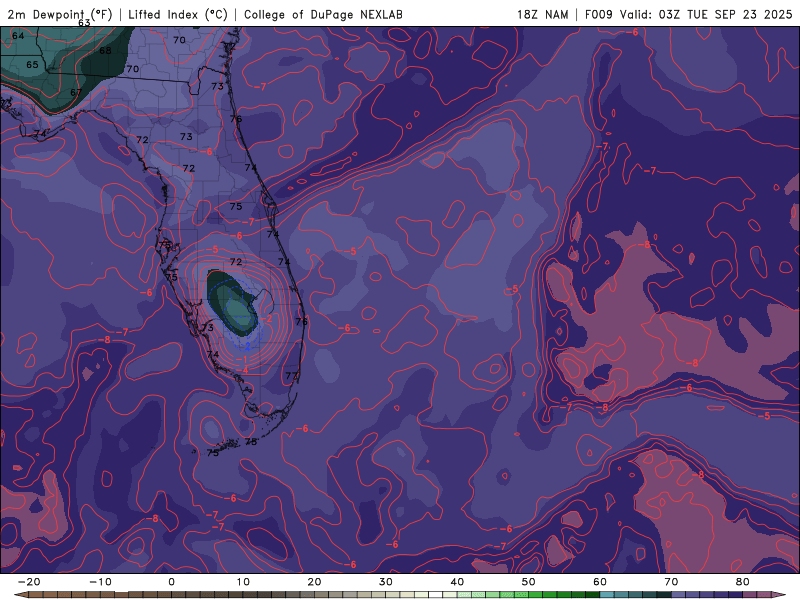The height and width of the screenshot is (600, 800).
Task: Click the red -1 lifted index contour label
Action: click(x=243, y=360)
